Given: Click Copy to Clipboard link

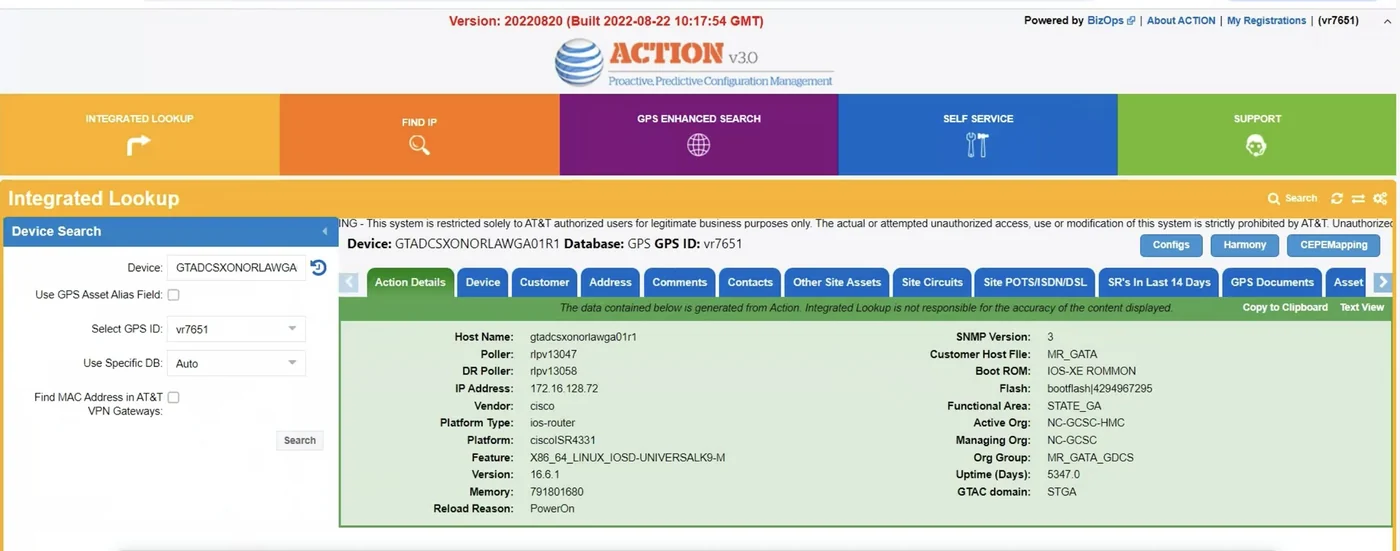Looking at the screenshot, I should 1285,307.
